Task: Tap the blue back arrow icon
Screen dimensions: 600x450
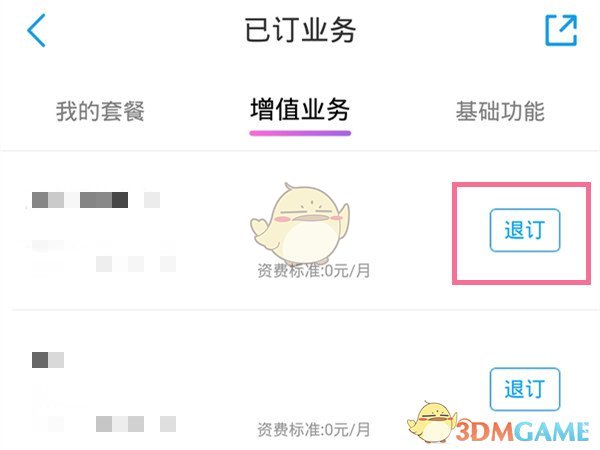Action: [36, 30]
